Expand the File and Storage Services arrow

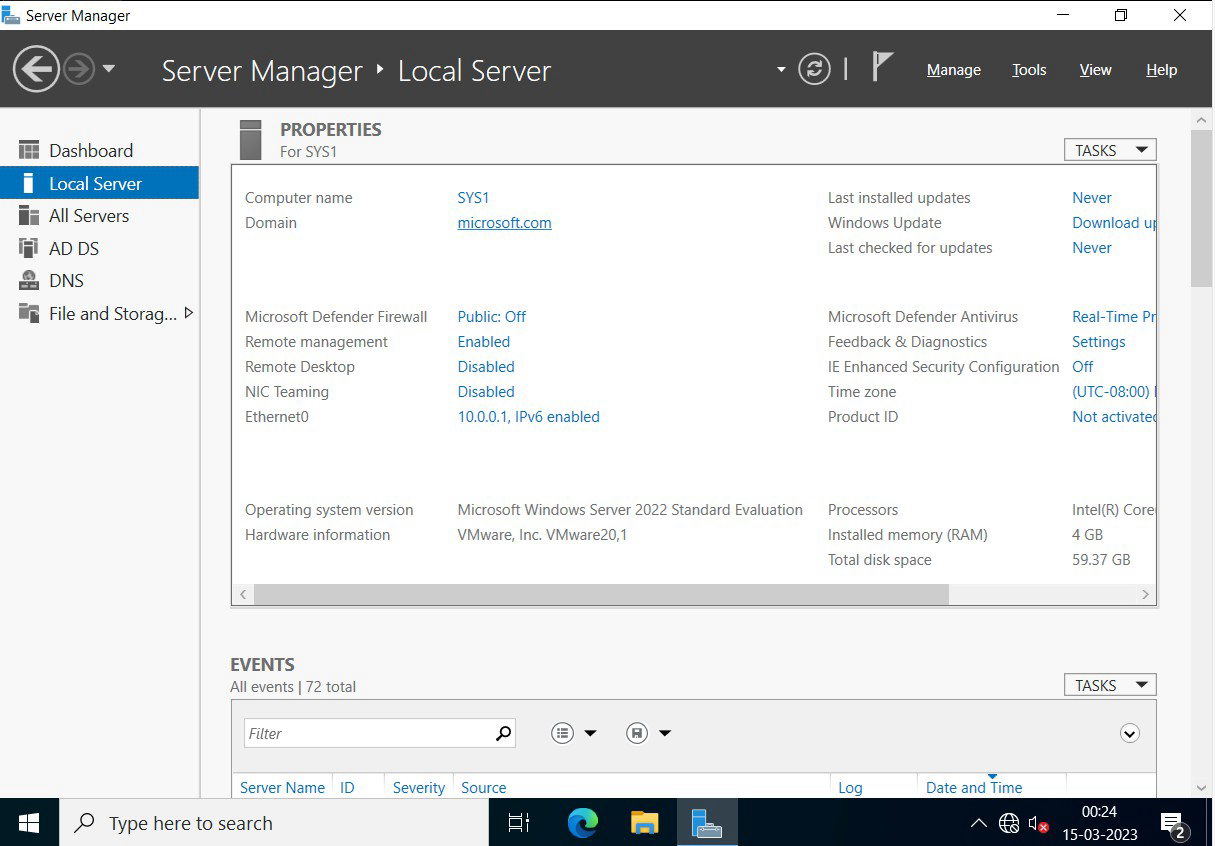point(188,313)
